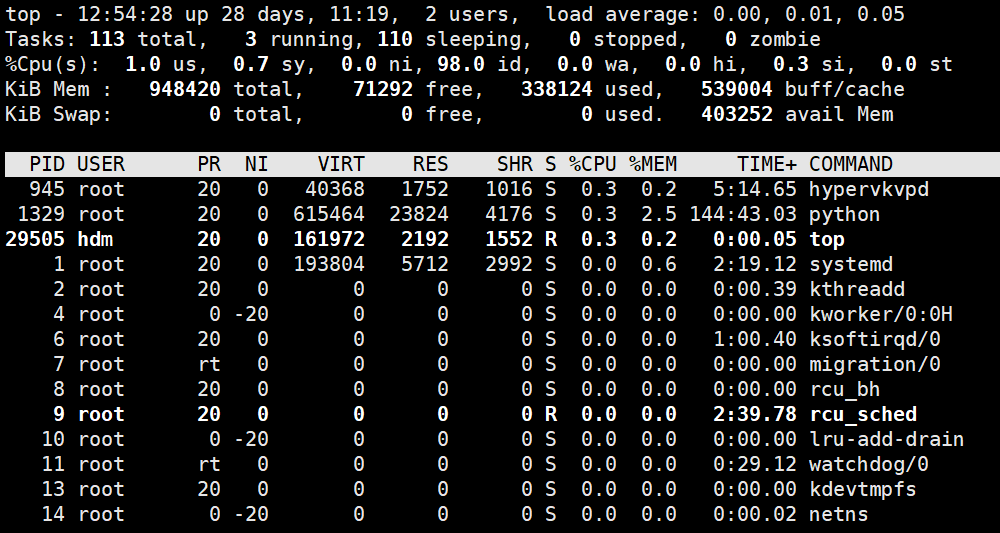The width and height of the screenshot is (1000, 533).
Task: Click the 403252 avail Mem value
Action: pos(737,114)
